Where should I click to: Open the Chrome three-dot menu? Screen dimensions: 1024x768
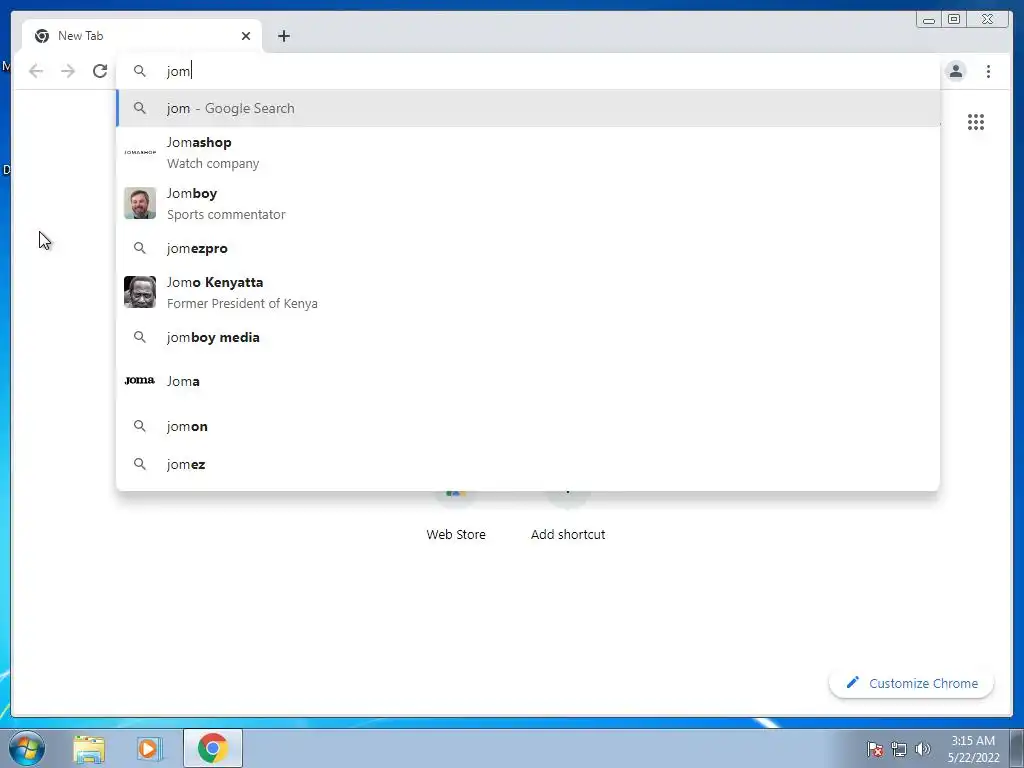coord(988,71)
